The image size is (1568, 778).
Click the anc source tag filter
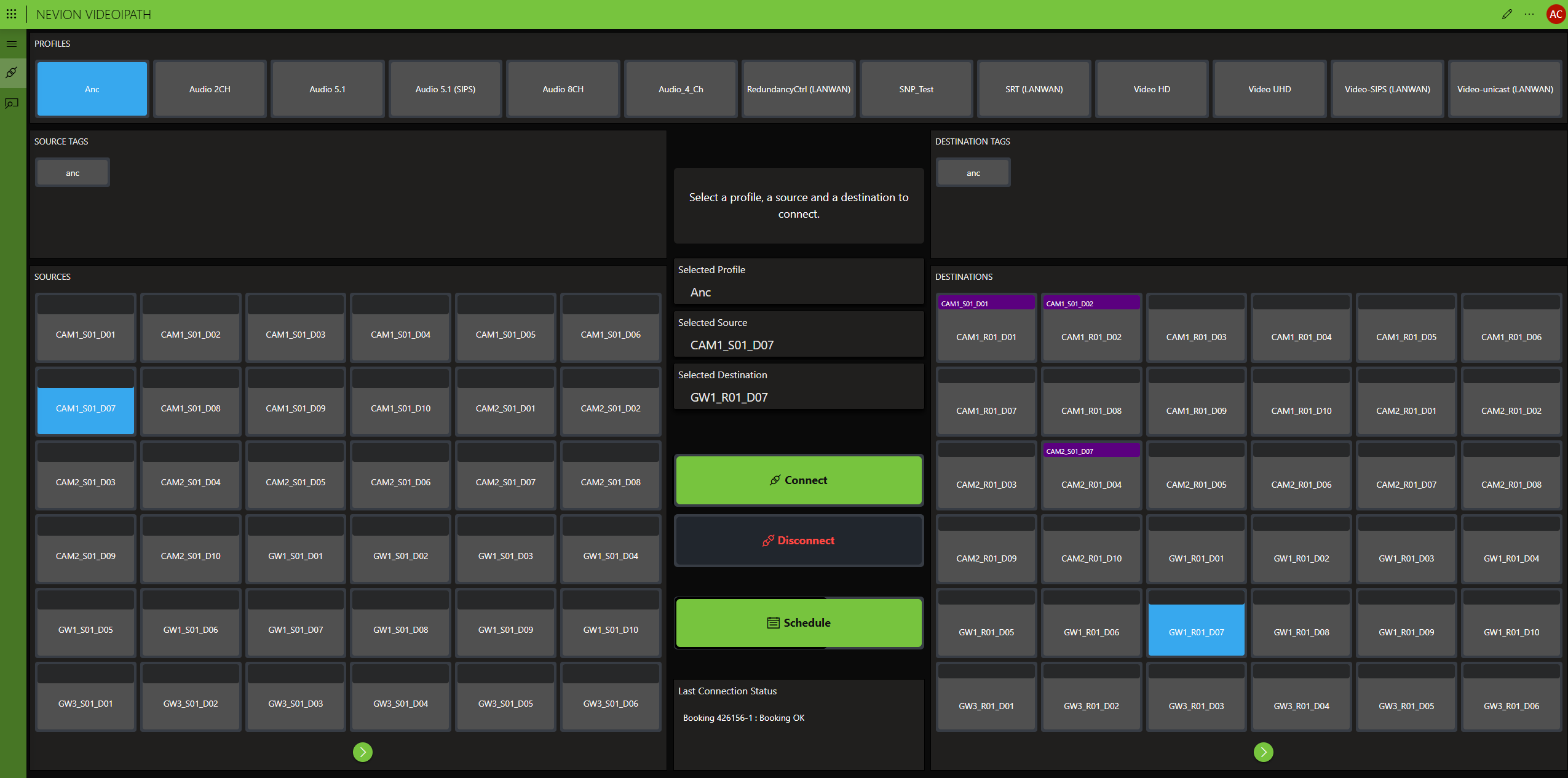pos(72,173)
